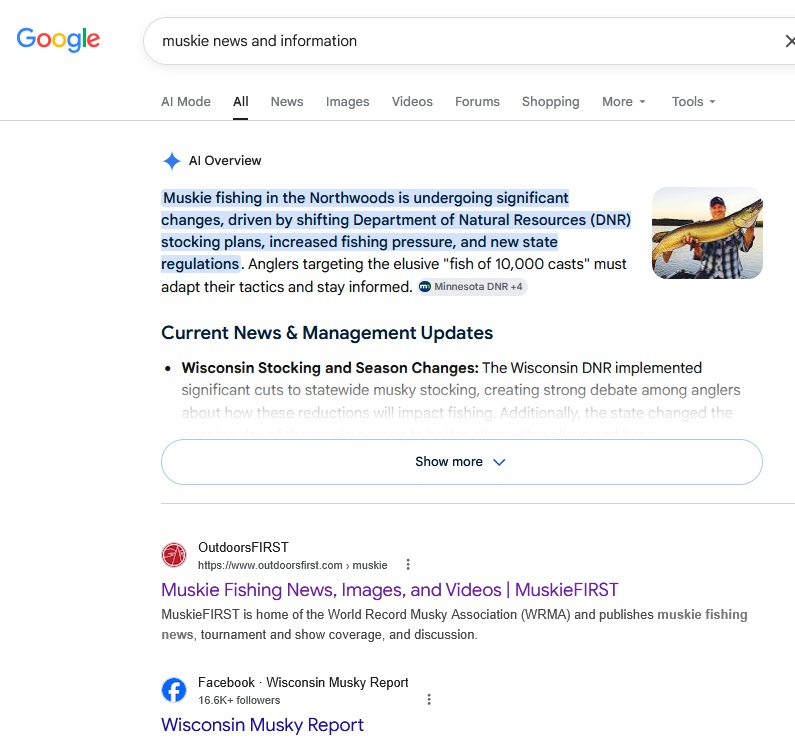Open options menu for Facebook result
This screenshot has height=738, width=795.
click(x=429, y=699)
